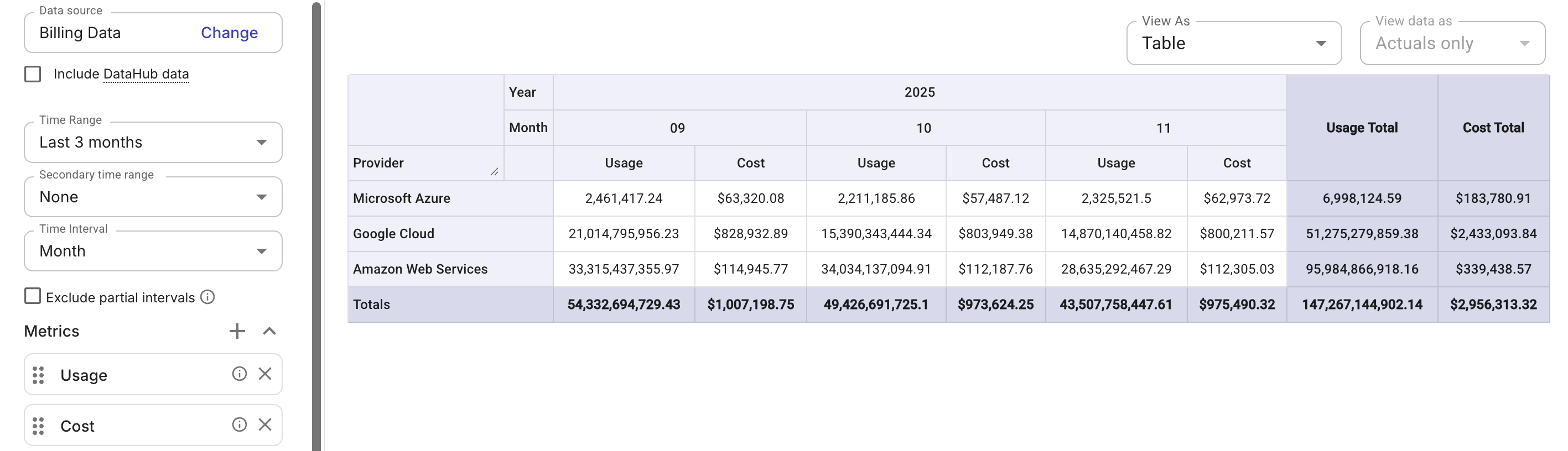The width and height of the screenshot is (1568, 451).
Task: Open the Time Interval dropdown
Action: coord(153,251)
